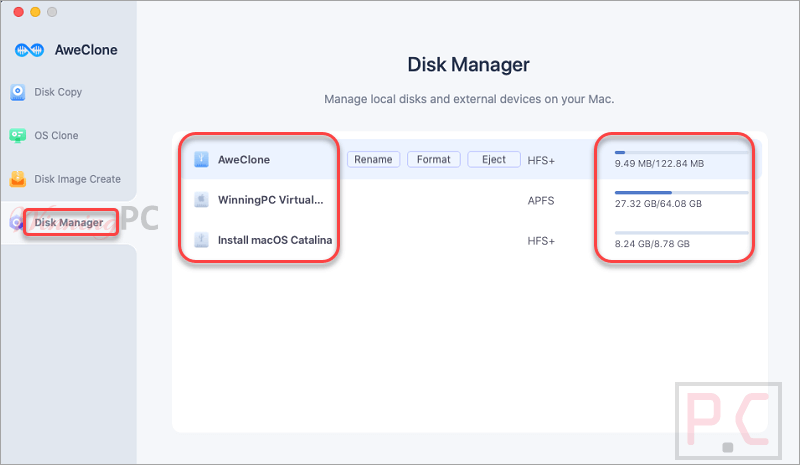800x465 pixels.
Task: Open the Disk Copy tab
Action: 58,92
